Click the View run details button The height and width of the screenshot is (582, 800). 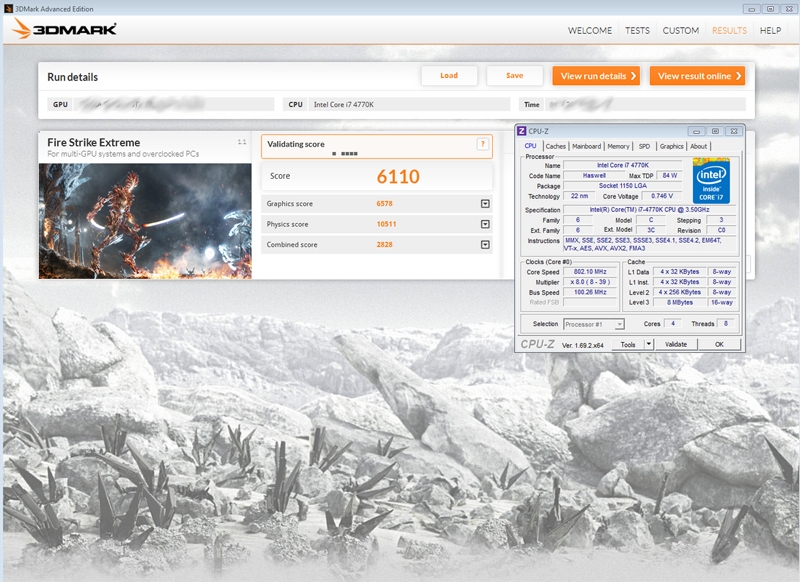click(x=596, y=76)
